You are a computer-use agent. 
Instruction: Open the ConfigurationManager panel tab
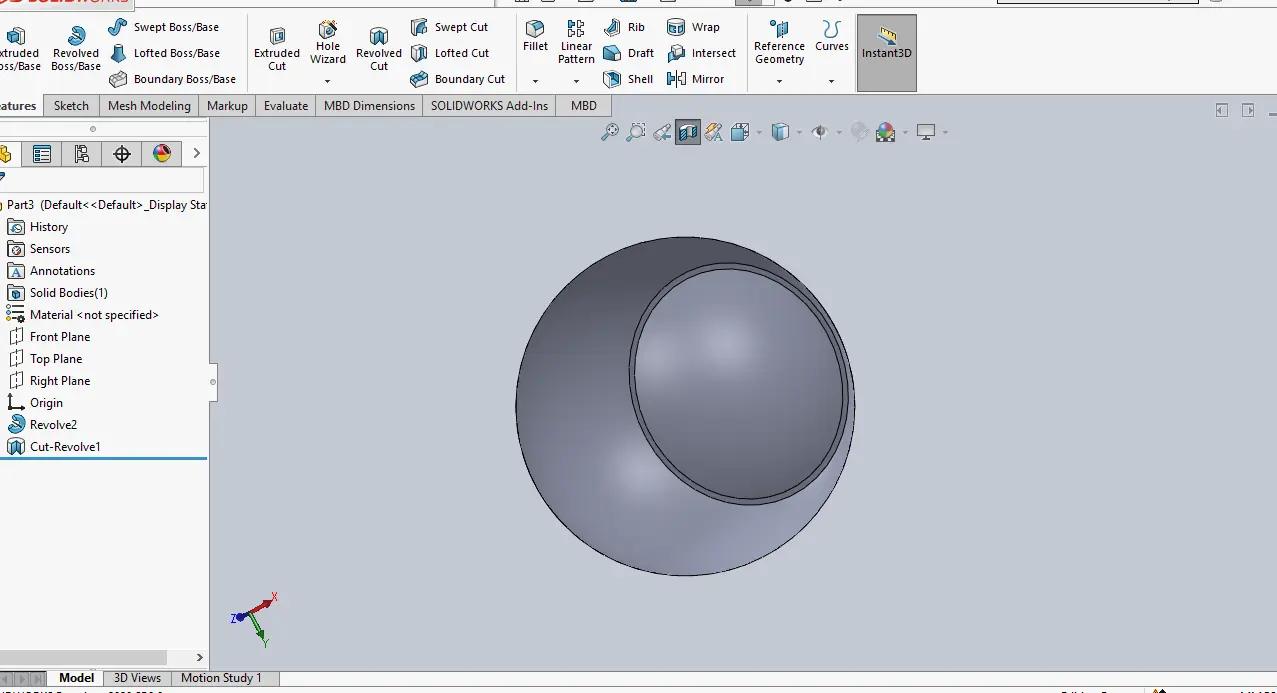click(82, 154)
